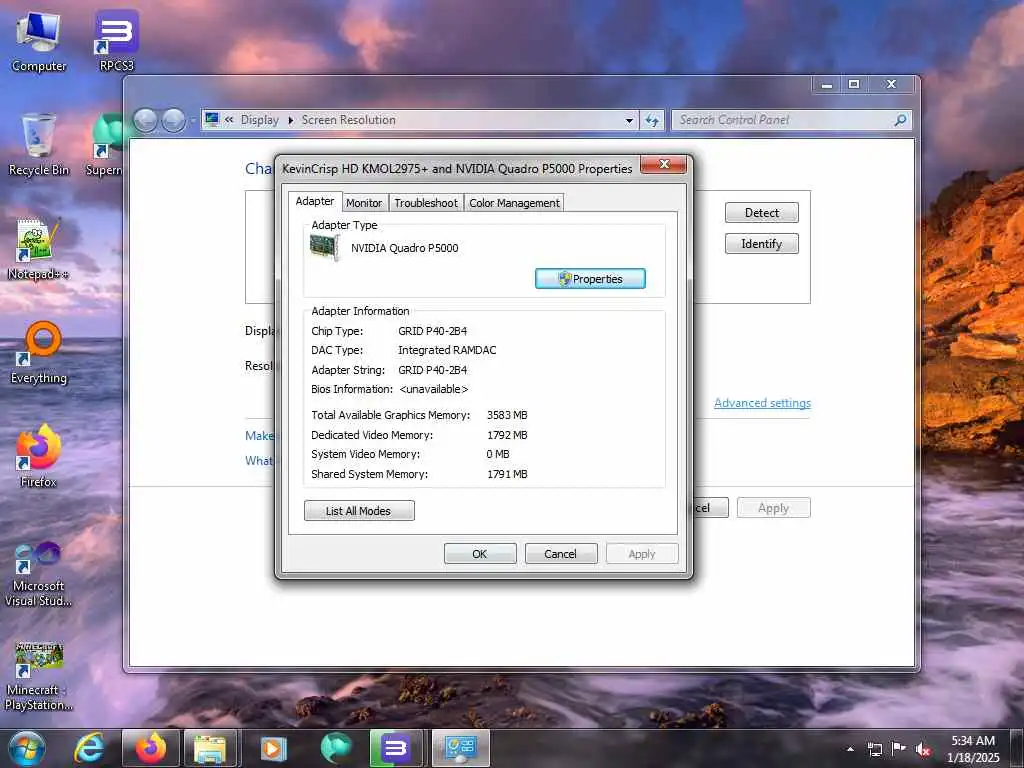Click the Identify button

coord(761,244)
